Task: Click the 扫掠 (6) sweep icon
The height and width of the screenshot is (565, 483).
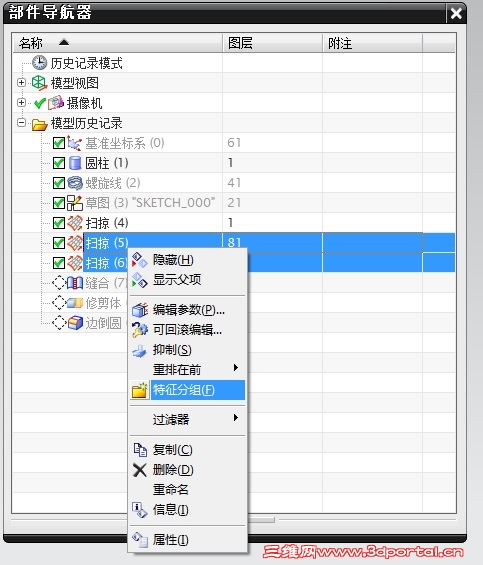Action: point(75,263)
